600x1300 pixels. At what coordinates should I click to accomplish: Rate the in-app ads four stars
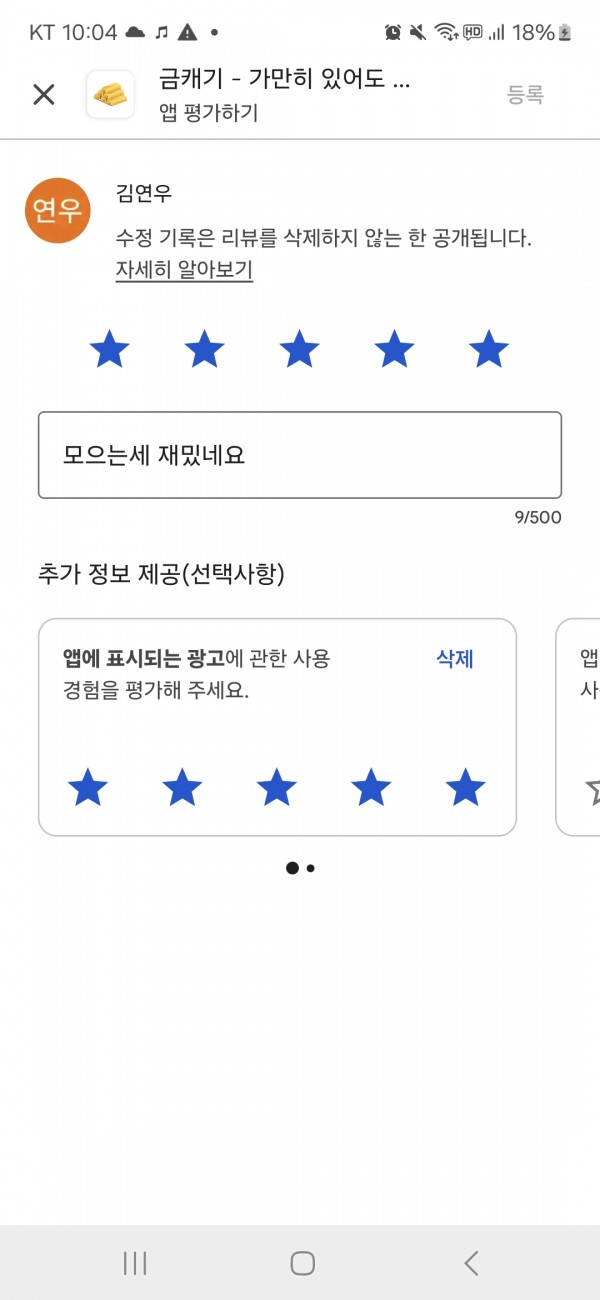371,788
